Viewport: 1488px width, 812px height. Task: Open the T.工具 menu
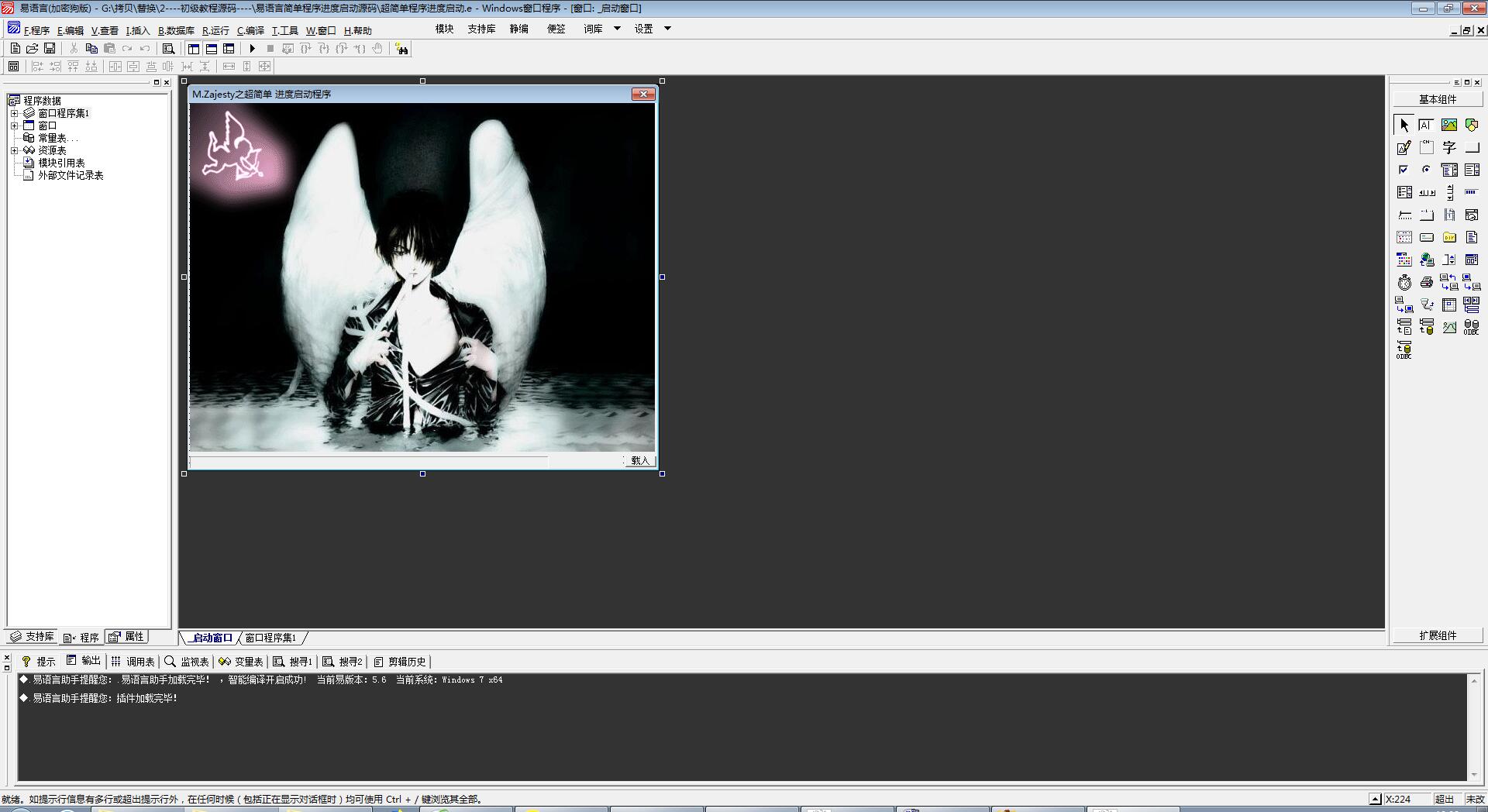tap(284, 31)
